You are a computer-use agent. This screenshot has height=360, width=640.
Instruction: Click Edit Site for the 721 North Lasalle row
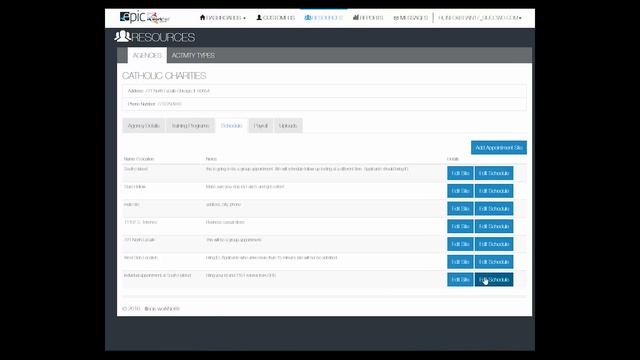[460, 244]
